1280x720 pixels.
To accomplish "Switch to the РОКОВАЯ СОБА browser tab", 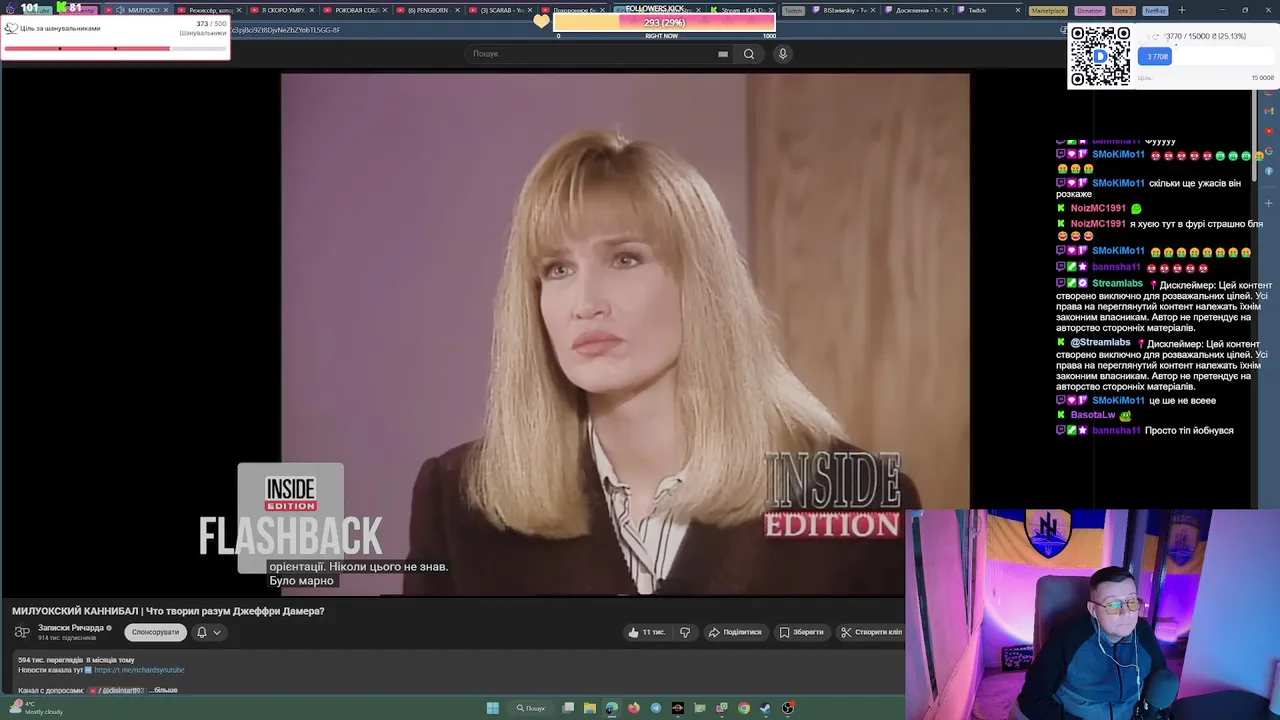I will pyautogui.click(x=357, y=10).
